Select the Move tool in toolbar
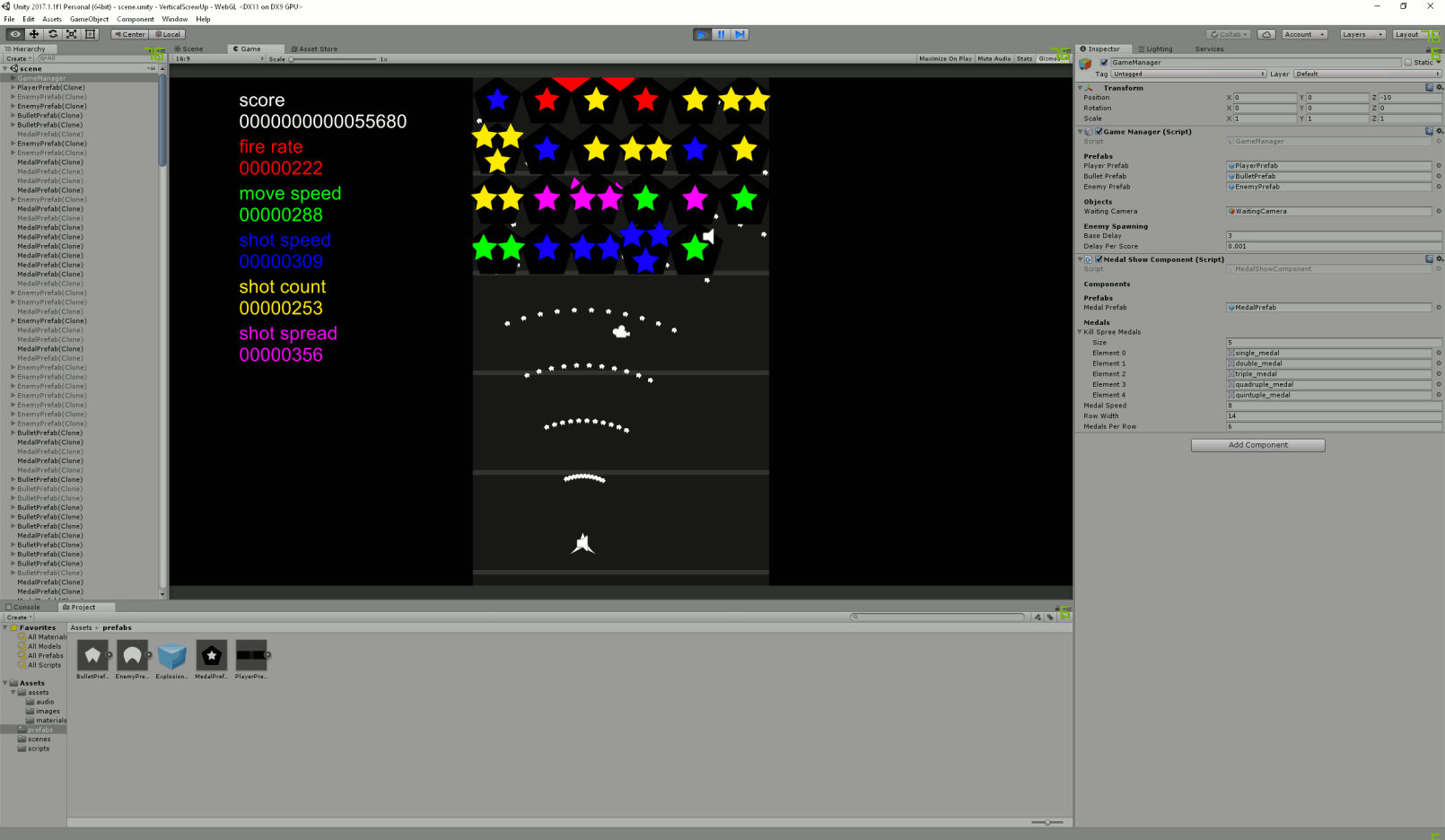This screenshot has height=840, width=1445. pos(34,34)
